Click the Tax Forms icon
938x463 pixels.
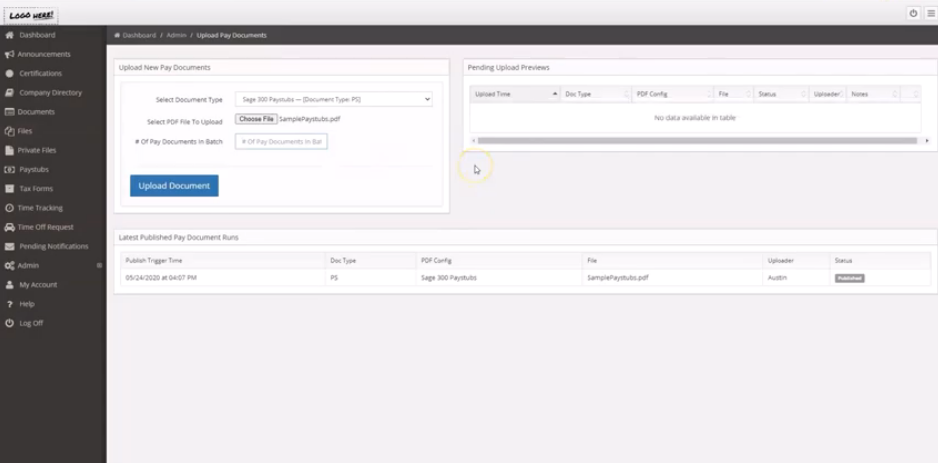9,188
